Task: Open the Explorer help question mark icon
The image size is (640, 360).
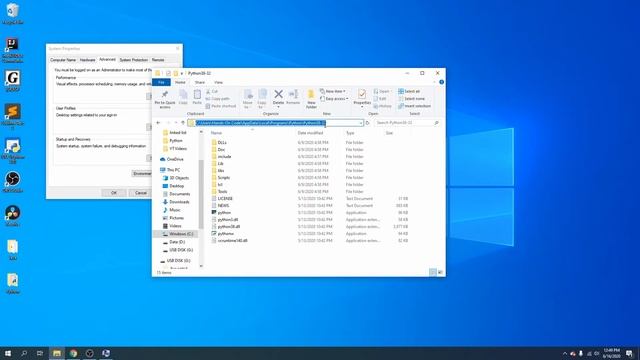Action: (442, 82)
